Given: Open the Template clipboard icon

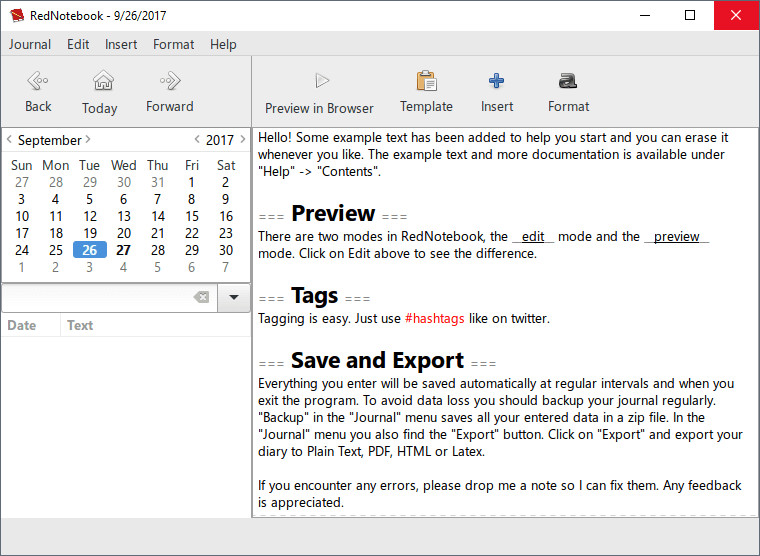Looking at the screenshot, I should tap(426, 81).
